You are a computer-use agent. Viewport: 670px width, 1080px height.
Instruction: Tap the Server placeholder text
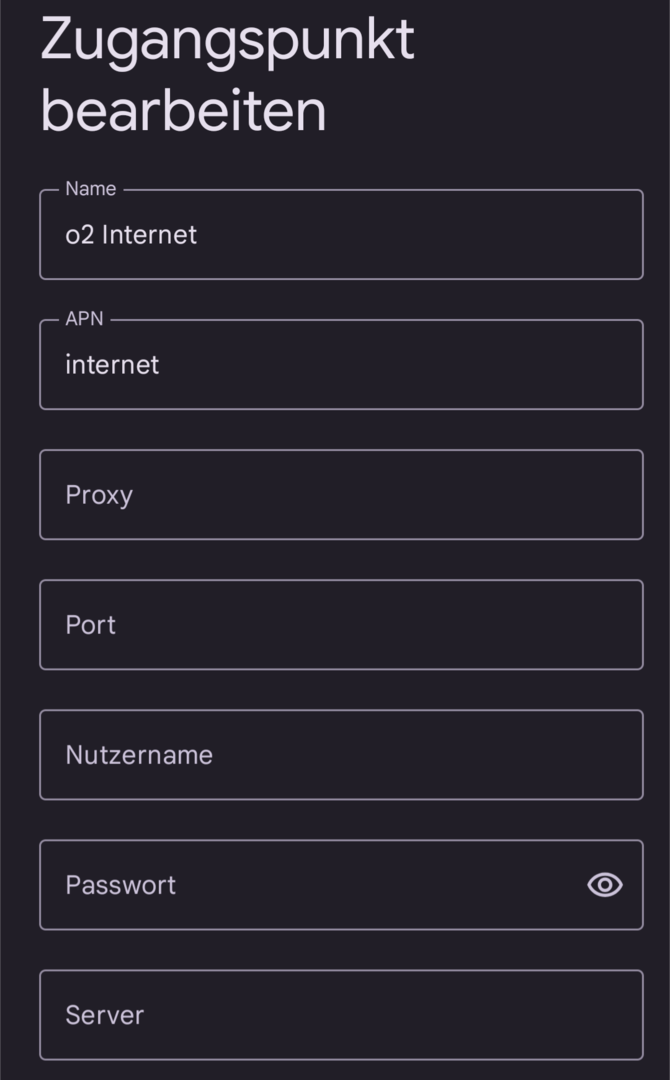104,1015
